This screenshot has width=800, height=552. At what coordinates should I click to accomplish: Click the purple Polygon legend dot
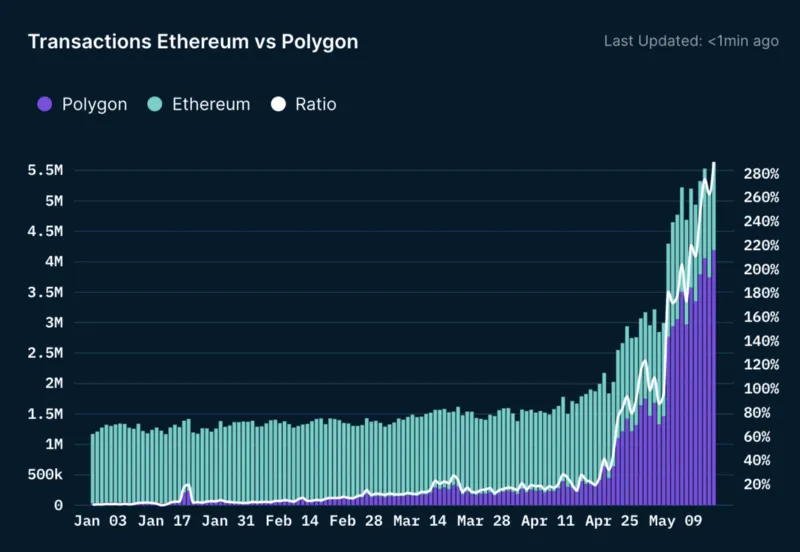click(45, 104)
